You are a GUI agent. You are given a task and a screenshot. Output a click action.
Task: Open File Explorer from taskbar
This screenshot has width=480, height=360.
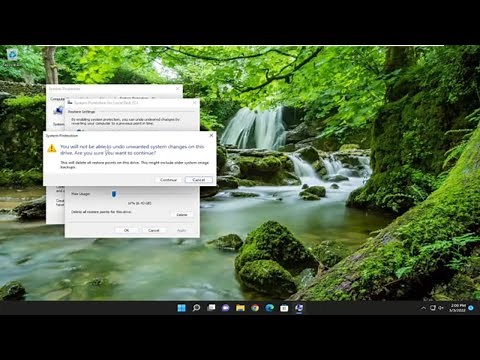coord(240,308)
